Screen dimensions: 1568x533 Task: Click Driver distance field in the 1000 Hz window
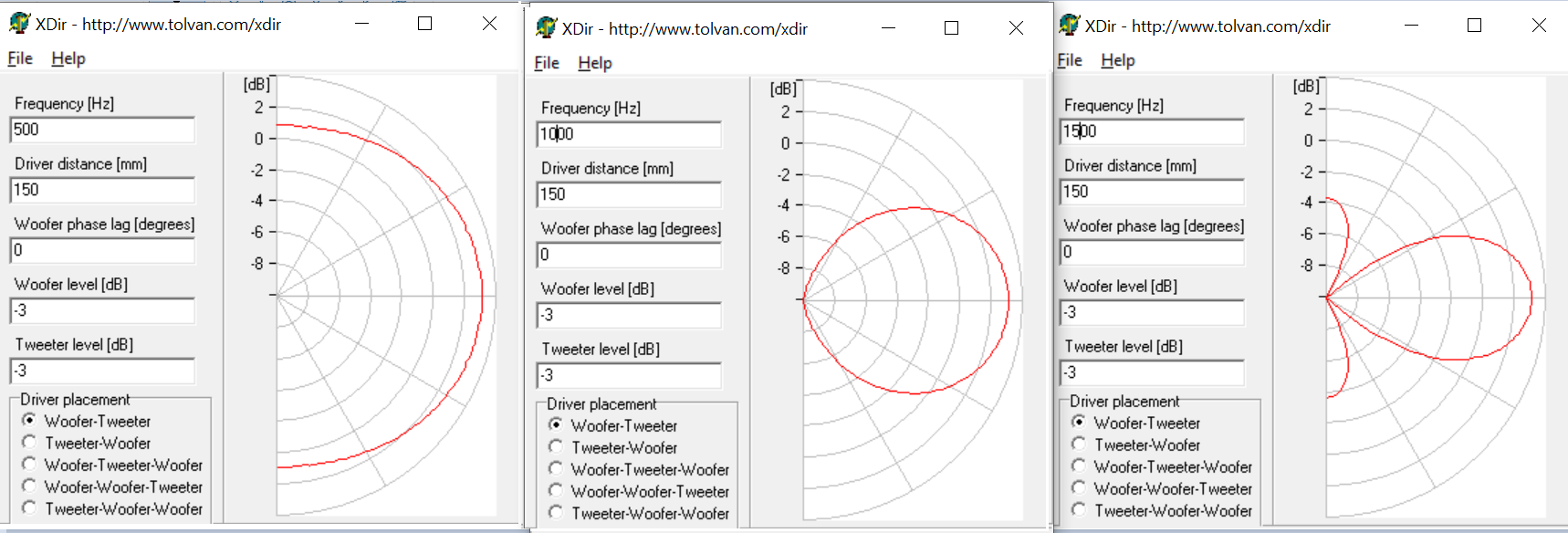(629, 194)
